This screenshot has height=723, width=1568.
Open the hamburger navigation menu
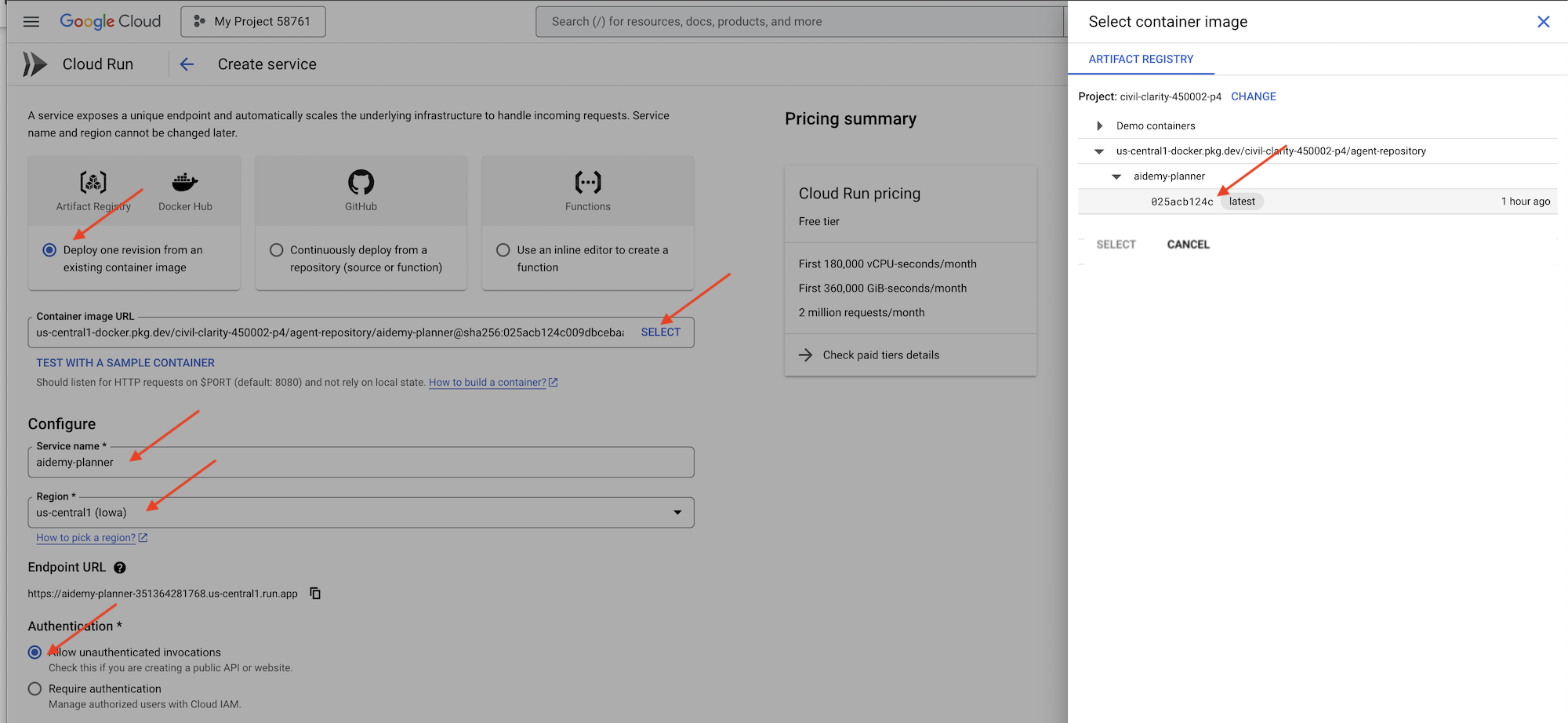point(31,22)
